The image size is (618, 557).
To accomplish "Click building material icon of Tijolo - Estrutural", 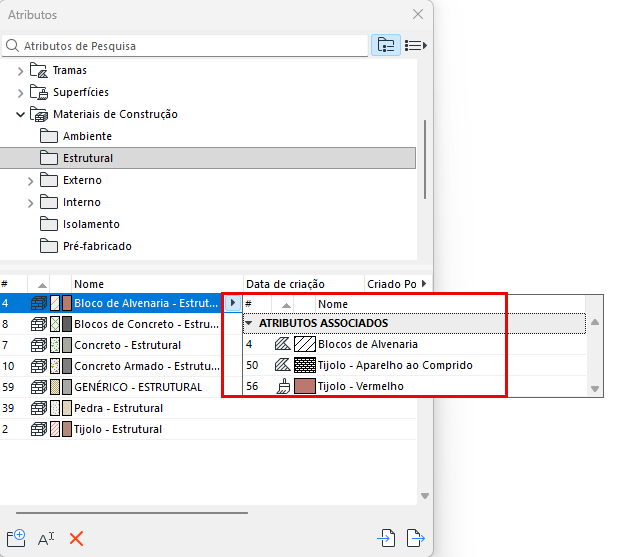I will point(39,429).
